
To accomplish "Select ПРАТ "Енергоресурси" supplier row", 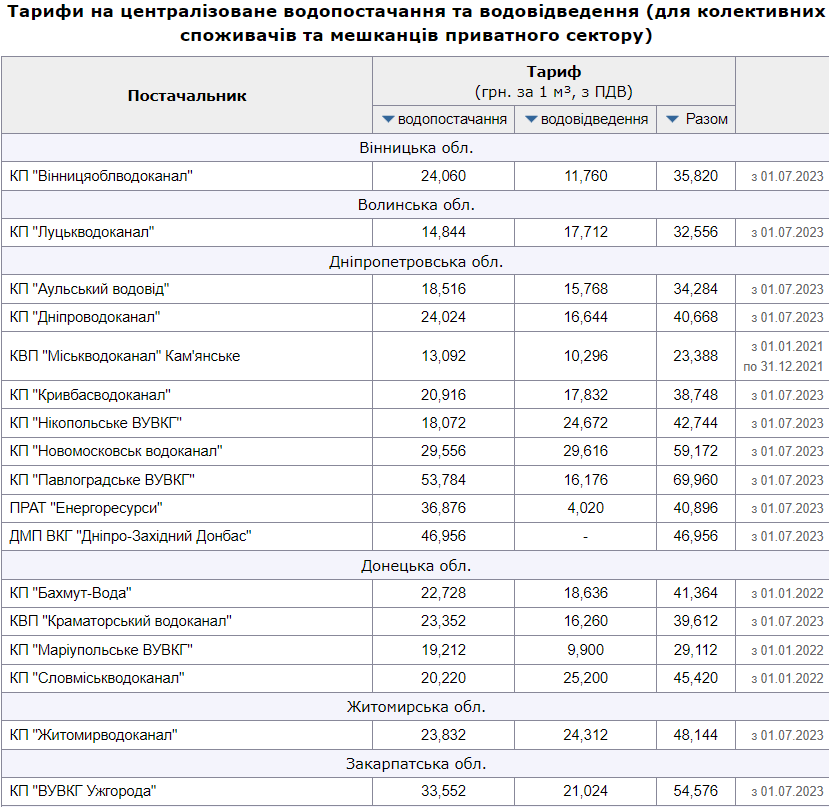I will click(86, 508).
